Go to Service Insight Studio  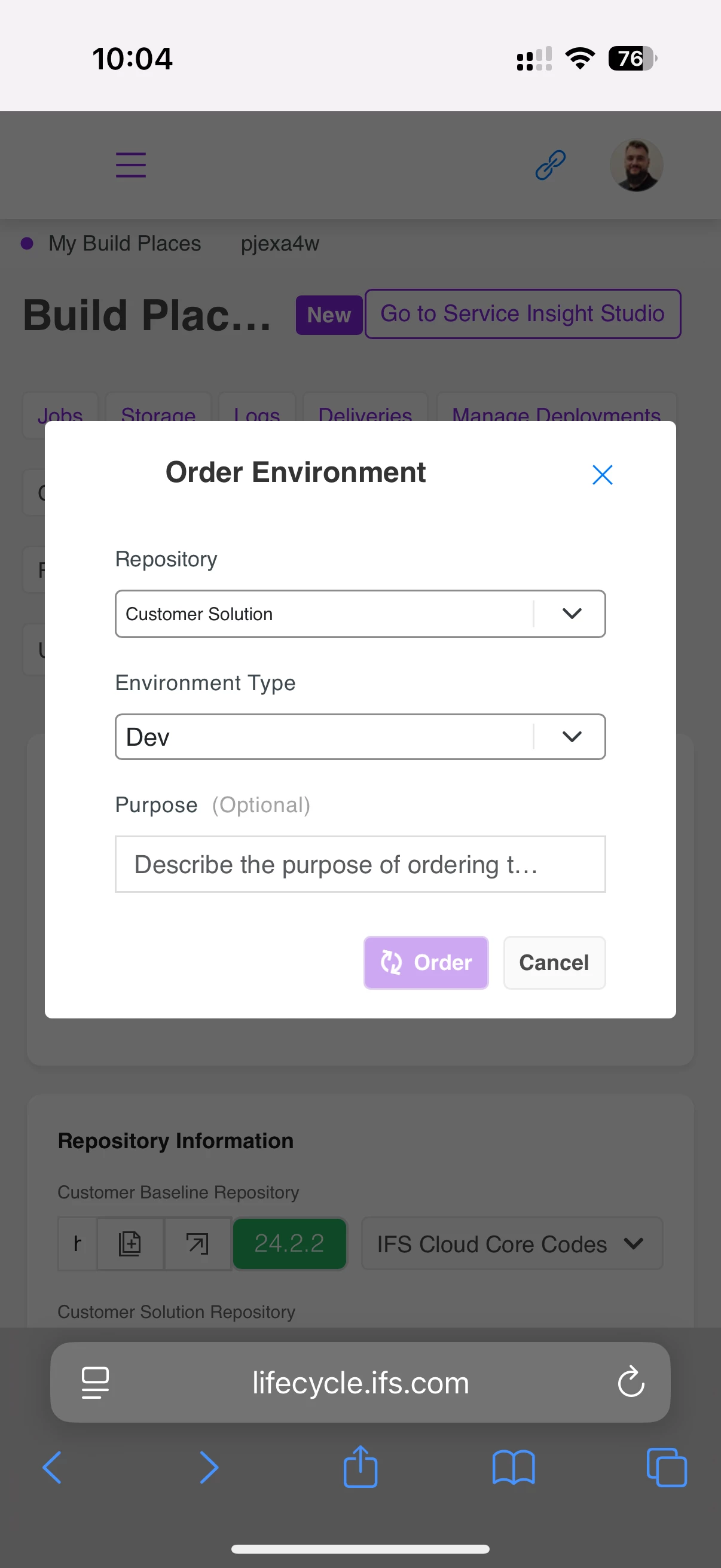(x=522, y=313)
